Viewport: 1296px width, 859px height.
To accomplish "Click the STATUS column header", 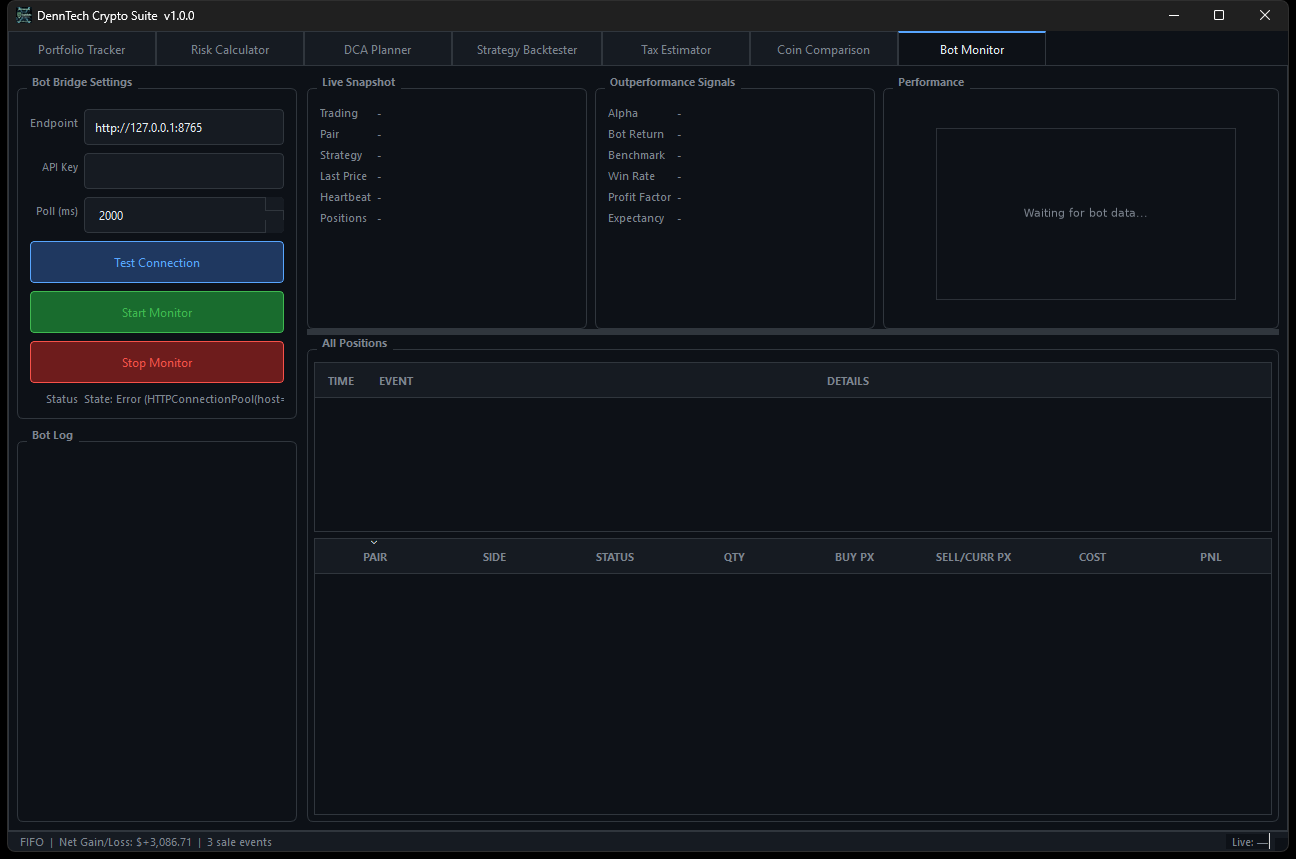I will point(614,557).
